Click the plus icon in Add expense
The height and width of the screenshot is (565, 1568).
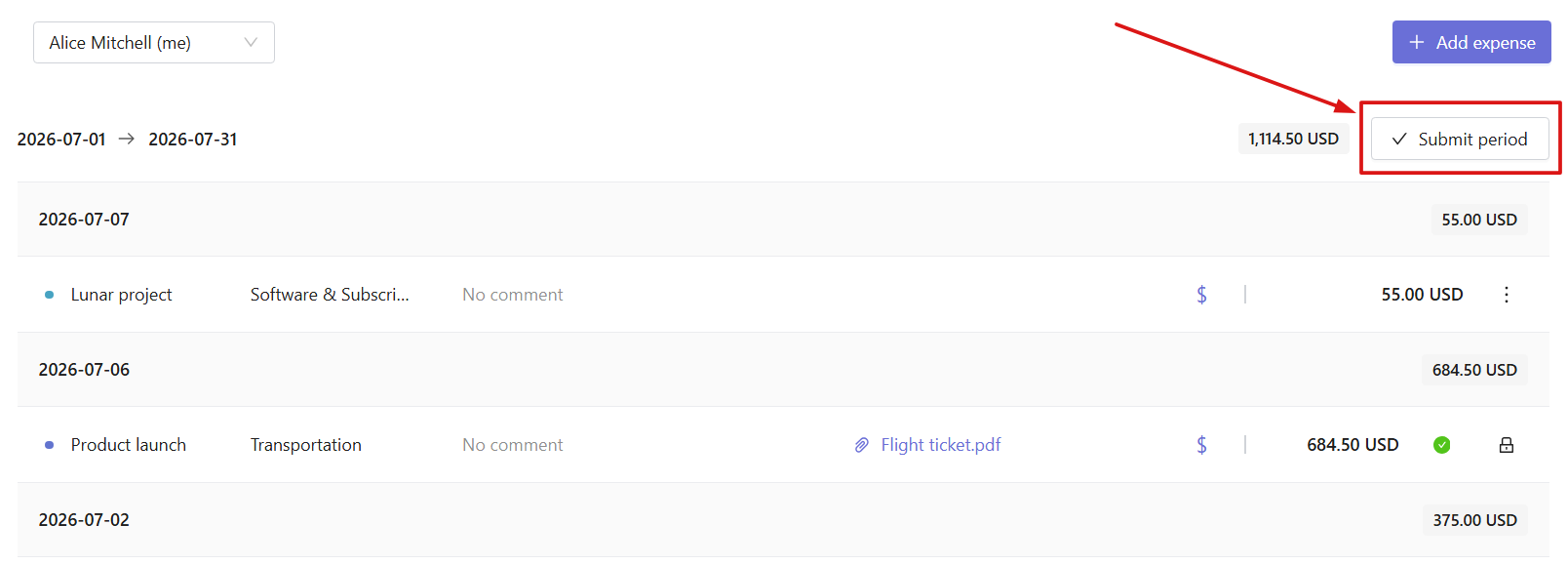tap(1416, 42)
